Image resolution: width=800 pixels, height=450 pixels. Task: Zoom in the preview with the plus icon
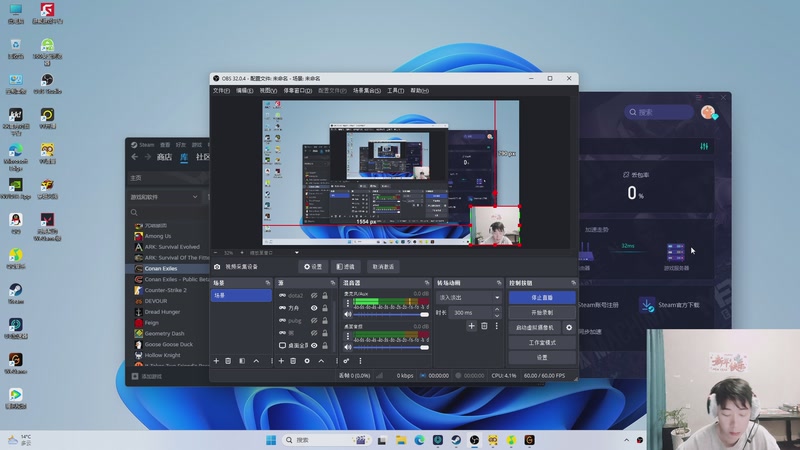[242, 253]
